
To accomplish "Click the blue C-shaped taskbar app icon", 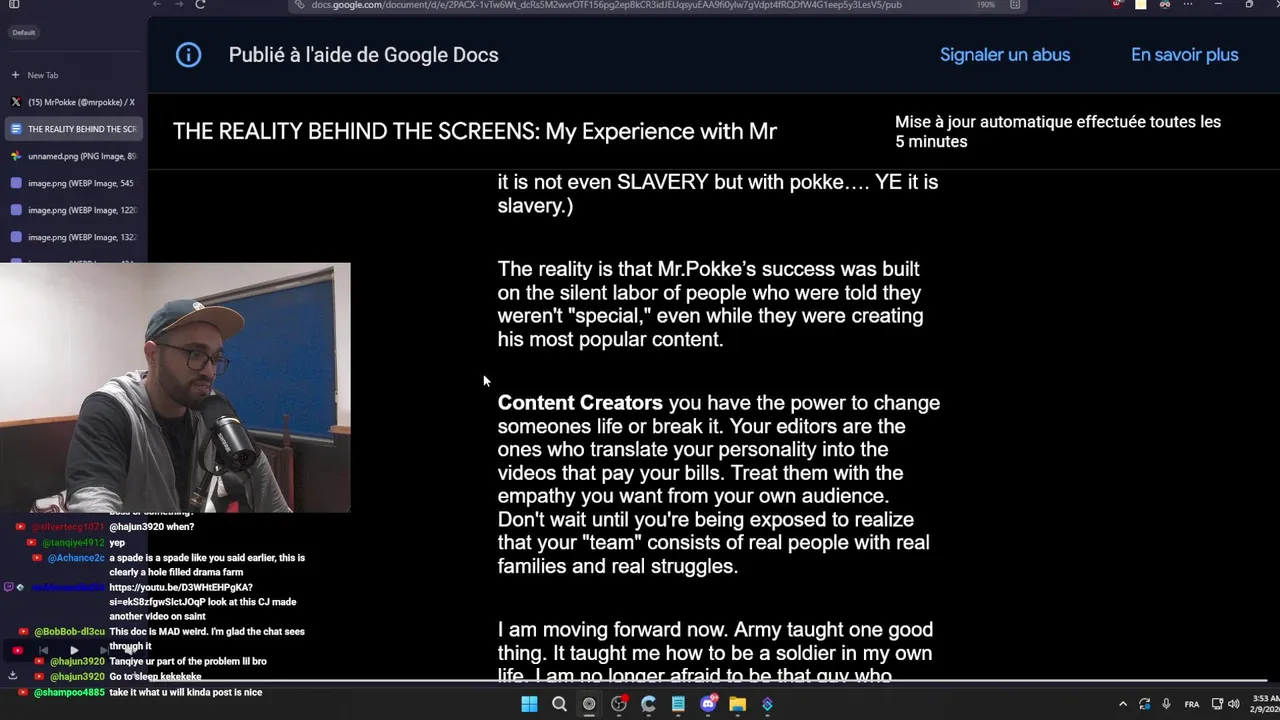I will click(648, 704).
